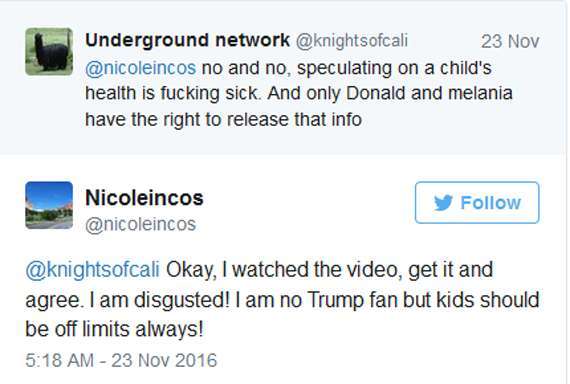Click the Twitter bird icon in Follow button

[443, 203]
